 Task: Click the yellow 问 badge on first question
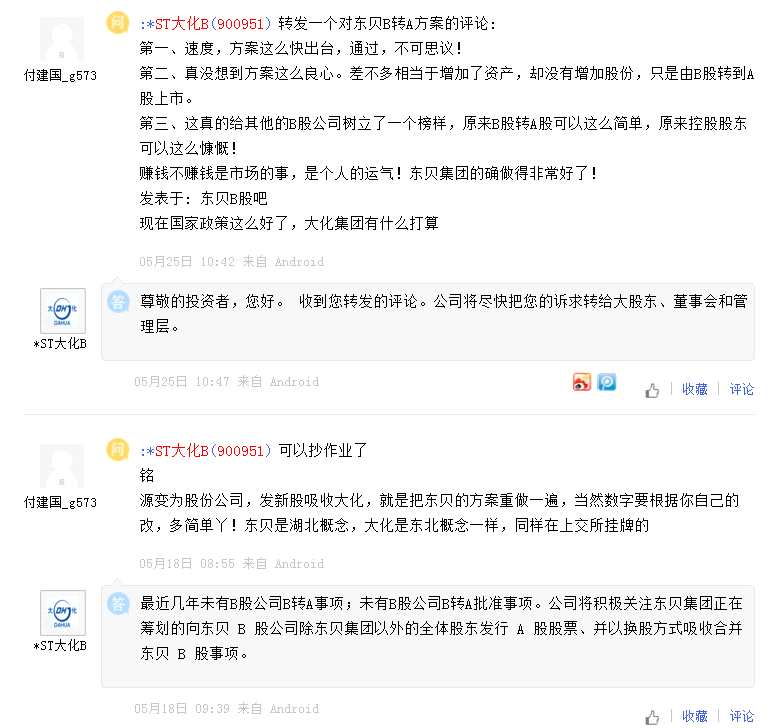tap(118, 22)
